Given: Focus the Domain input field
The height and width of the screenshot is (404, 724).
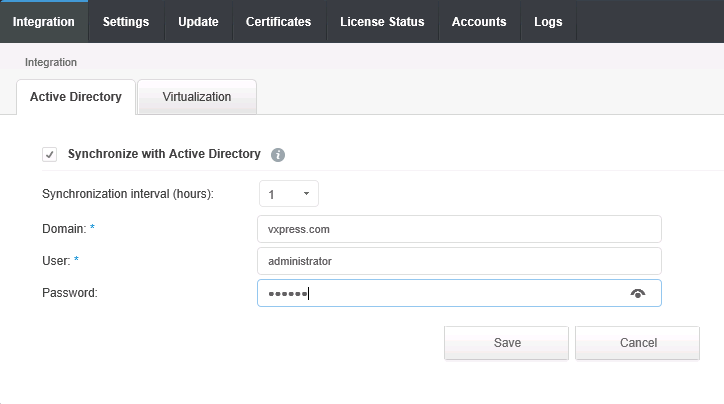Looking at the screenshot, I should pos(459,229).
